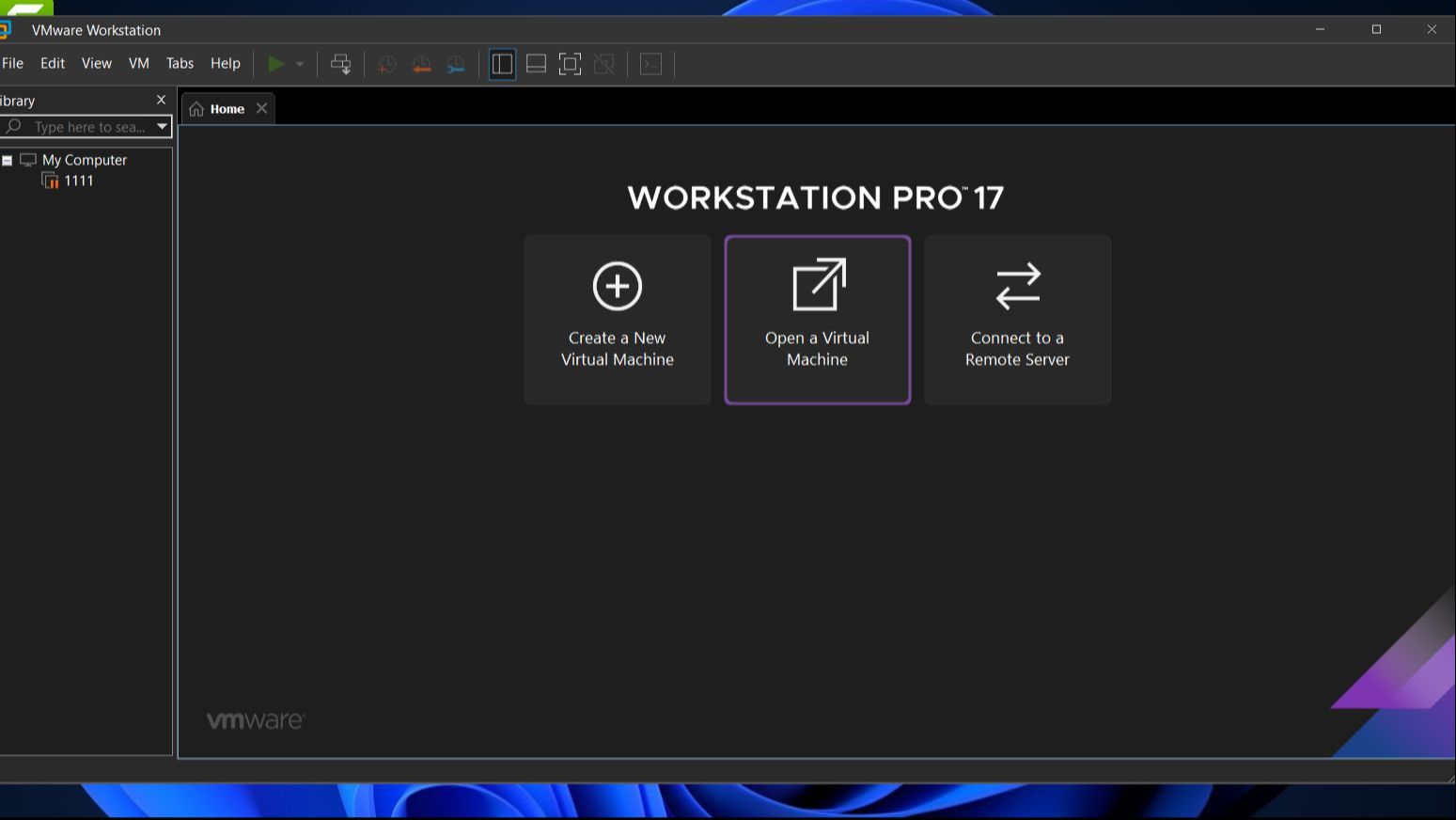
Task: Click the Unity mode toolbar icon
Action: coord(604,64)
